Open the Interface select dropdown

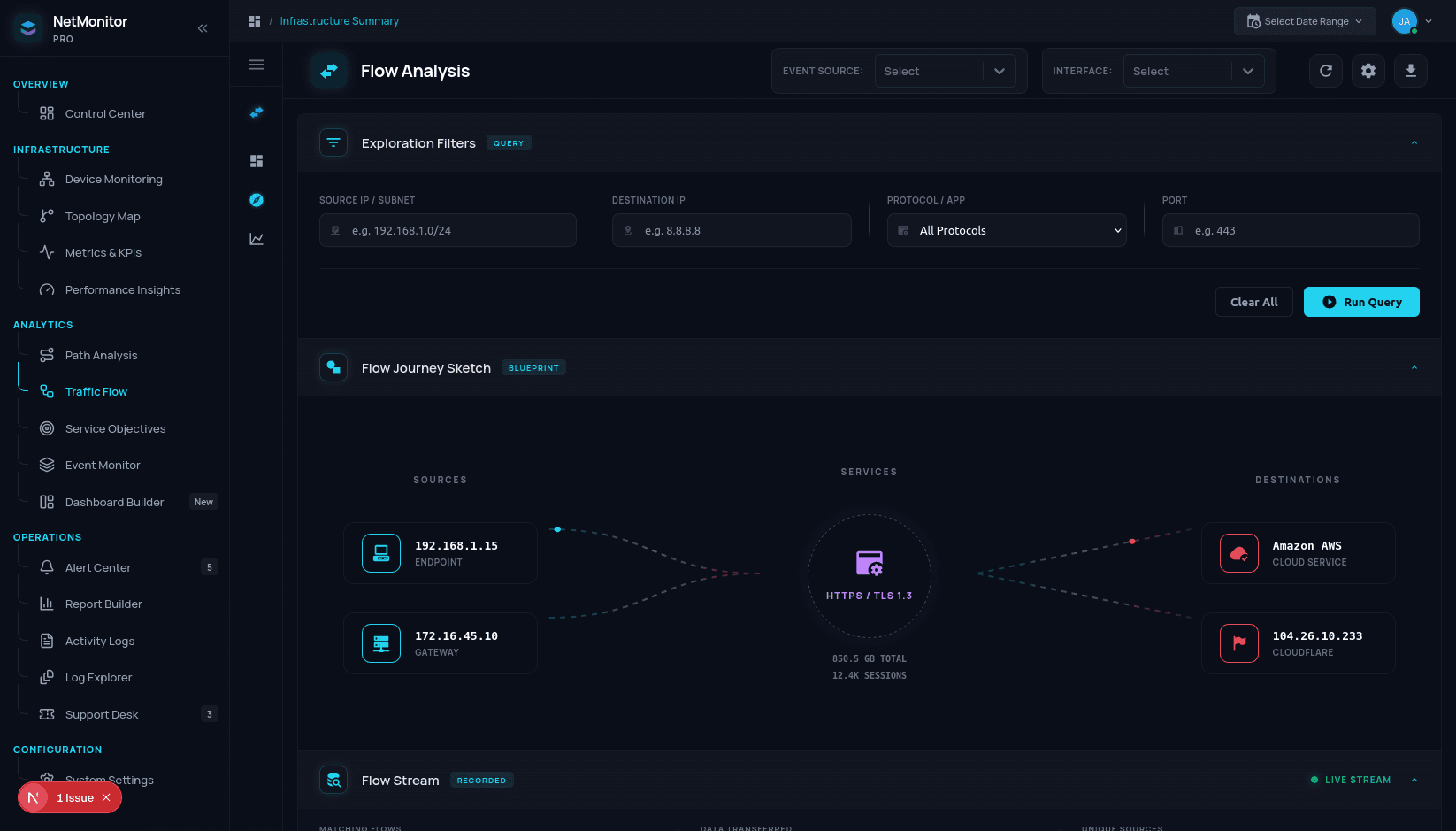pyautogui.click(x=1192, y=71)
